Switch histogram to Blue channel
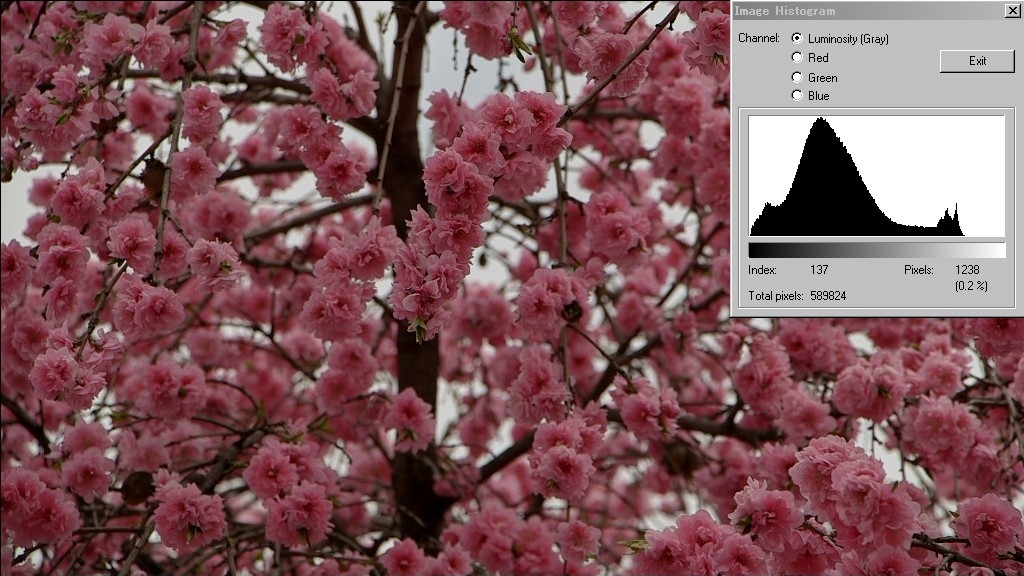This screenshot has height=576, width=1024. point(797,95)
